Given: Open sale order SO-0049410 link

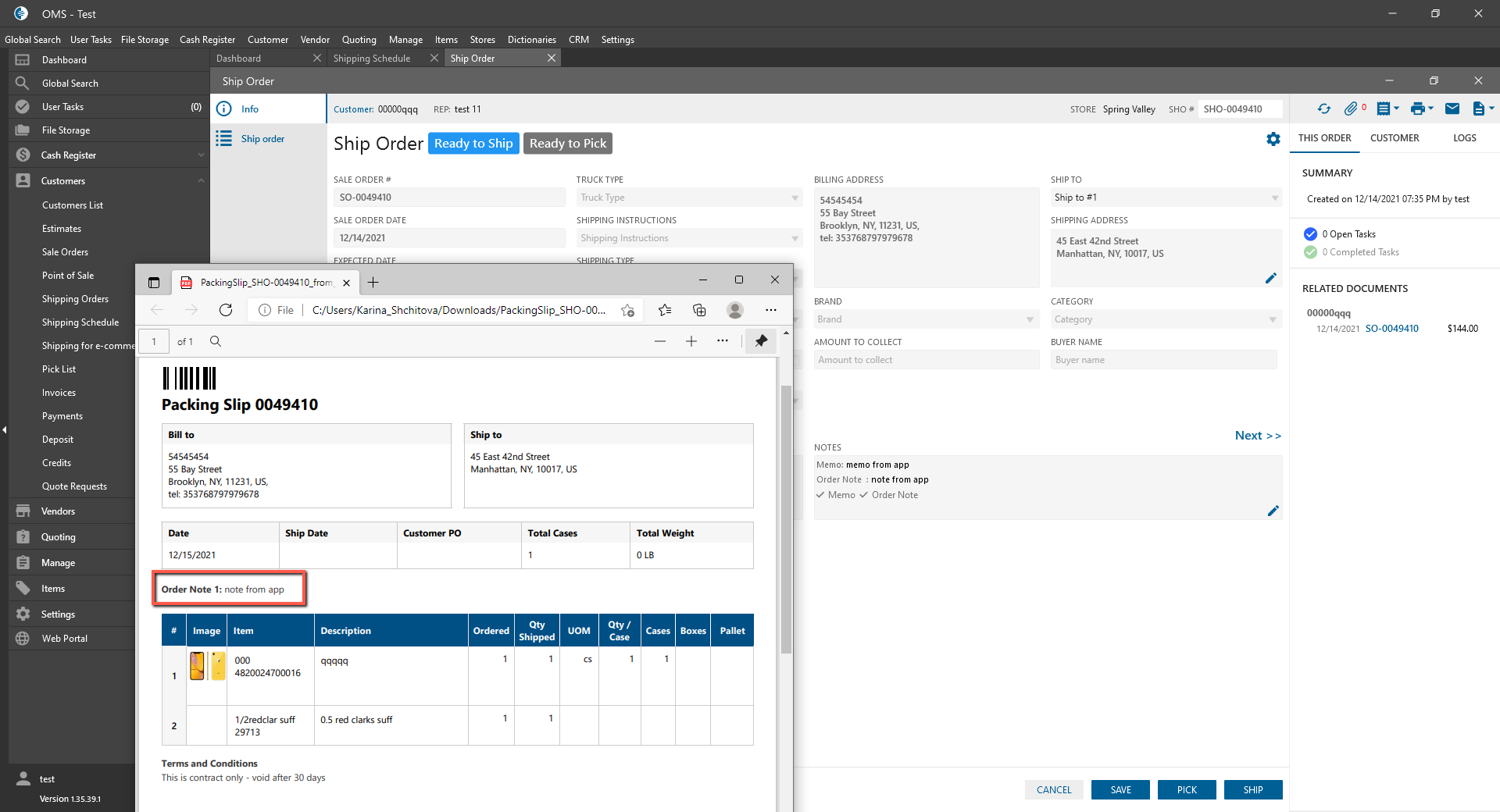Looking at the screenshot, I should 1391,329.
